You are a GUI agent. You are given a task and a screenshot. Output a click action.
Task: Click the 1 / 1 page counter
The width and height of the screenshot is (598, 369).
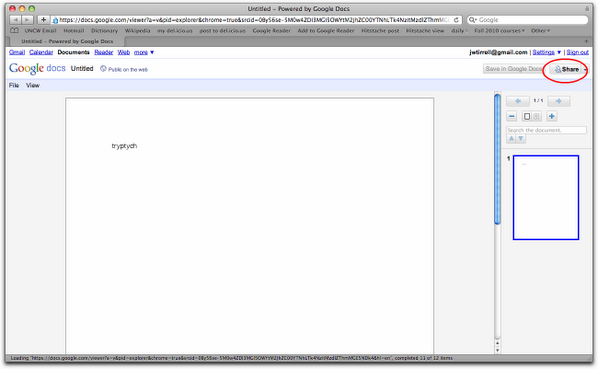click(x=538, y=101)
